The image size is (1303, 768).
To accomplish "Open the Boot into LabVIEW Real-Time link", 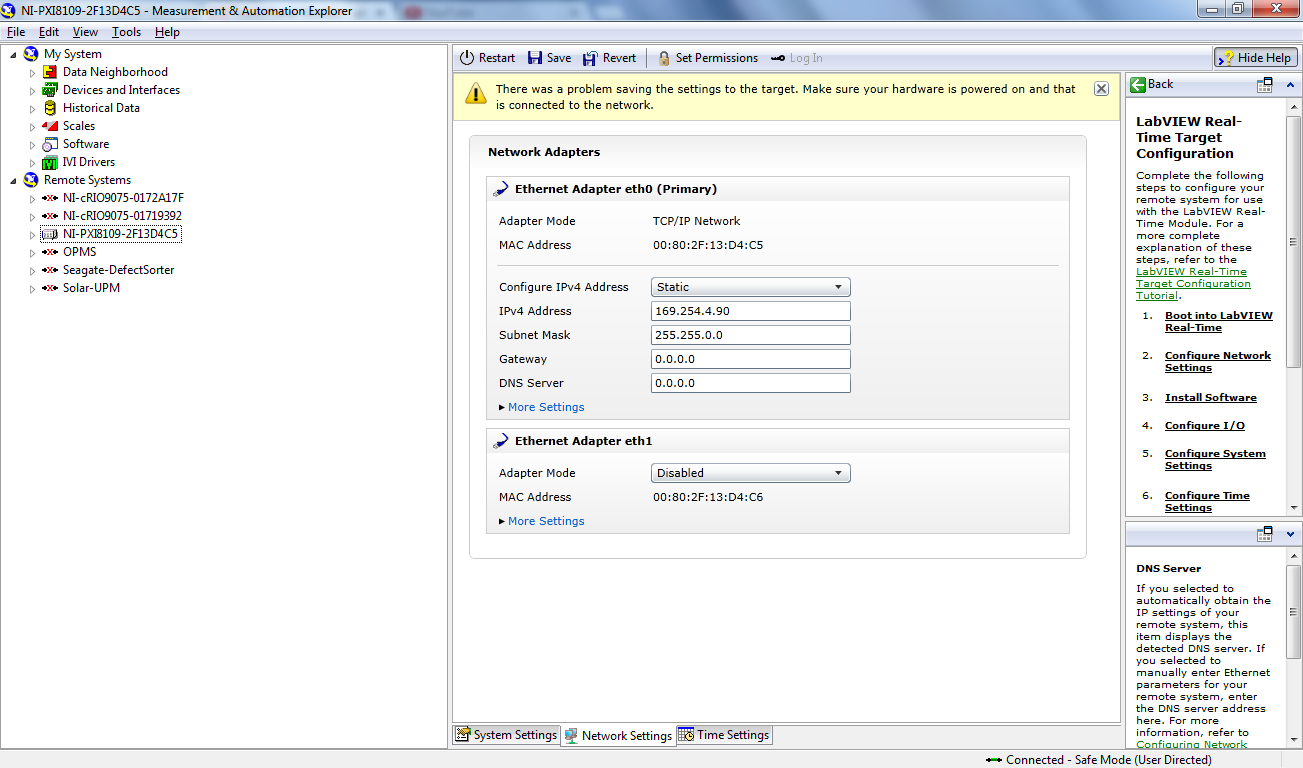I will 1218,321.
